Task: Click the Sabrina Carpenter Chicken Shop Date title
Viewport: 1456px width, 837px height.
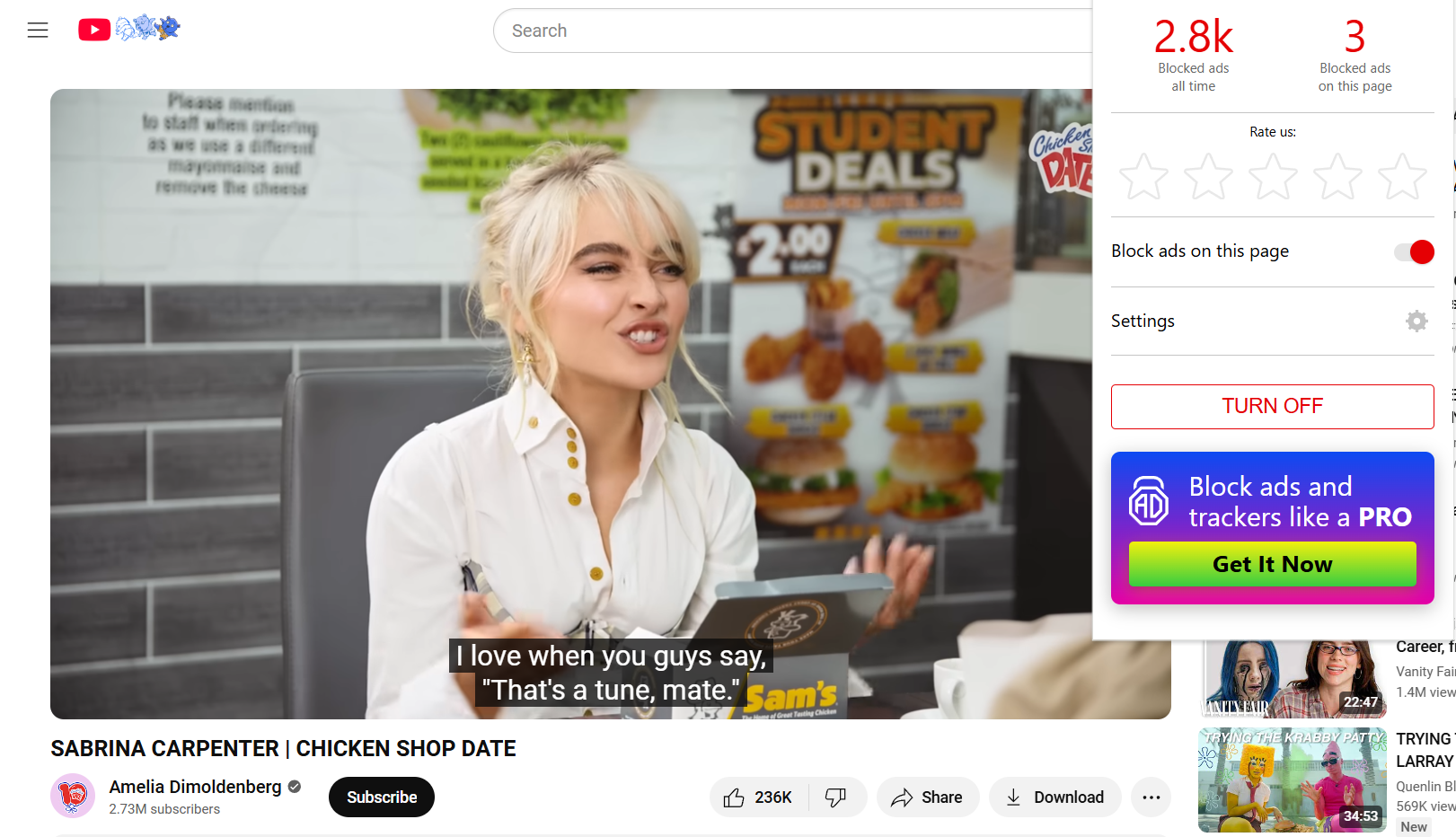Action: click(283, 748)
